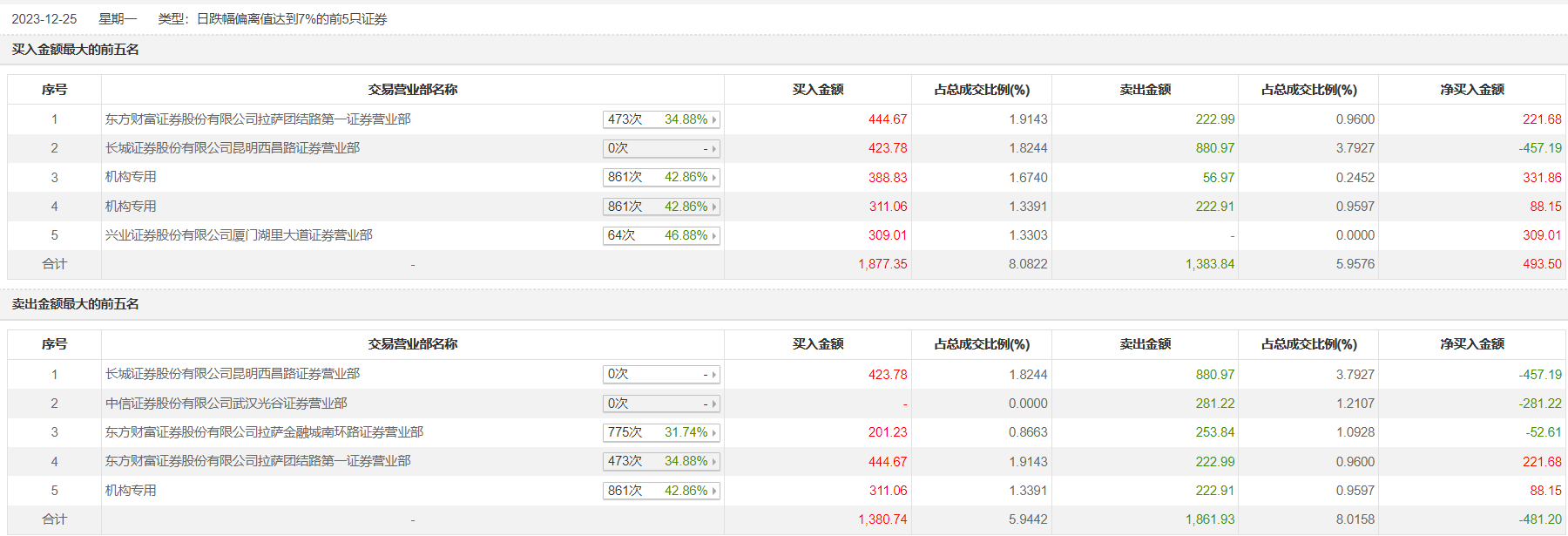This screenshot has height=536, width=1568.
Task: Click buy amount 309.01 in 兴业证券 row
Action: pyautogui.click(x=888, y=235)
